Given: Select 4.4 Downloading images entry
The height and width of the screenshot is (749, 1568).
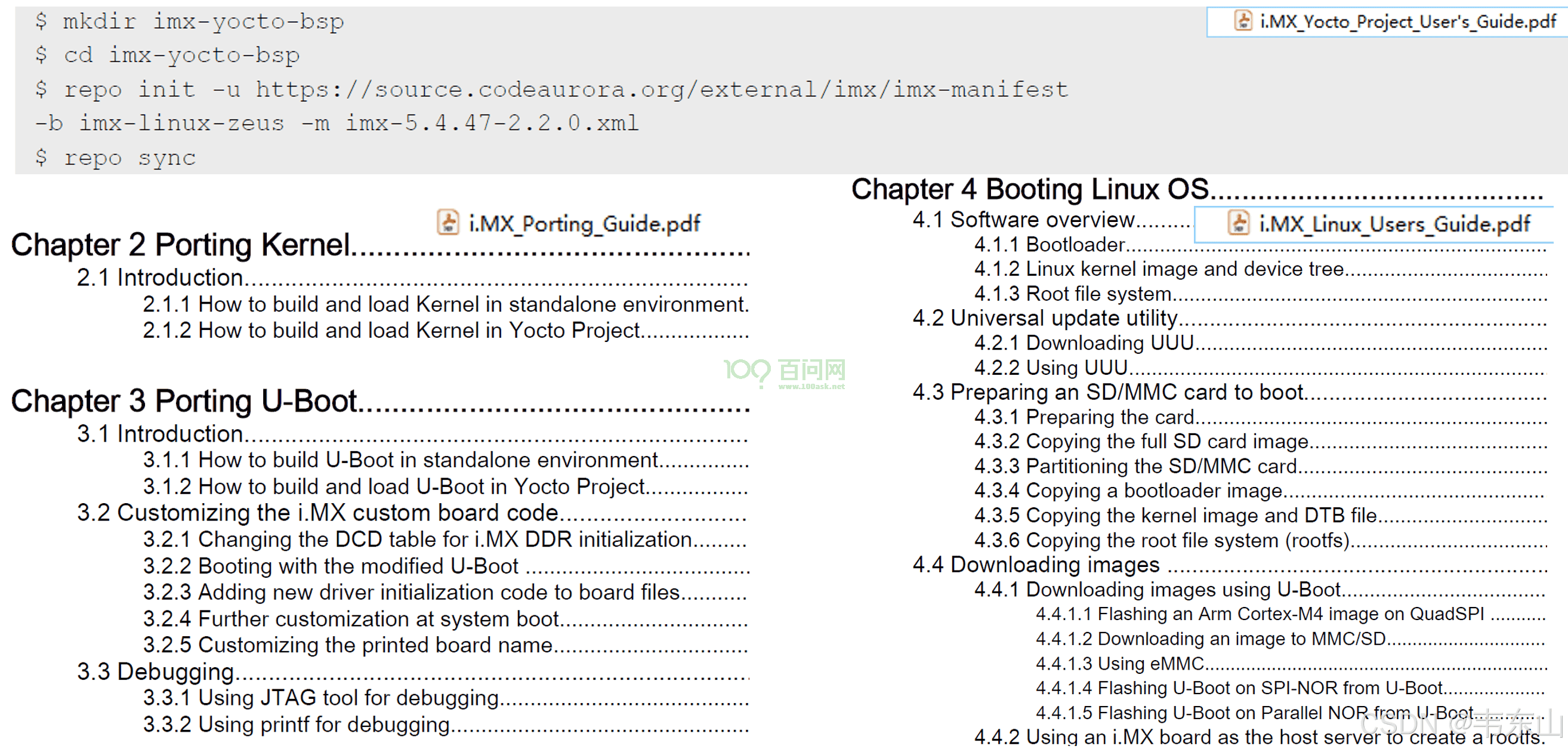Looking at the screenshot, I should 1036,566.
